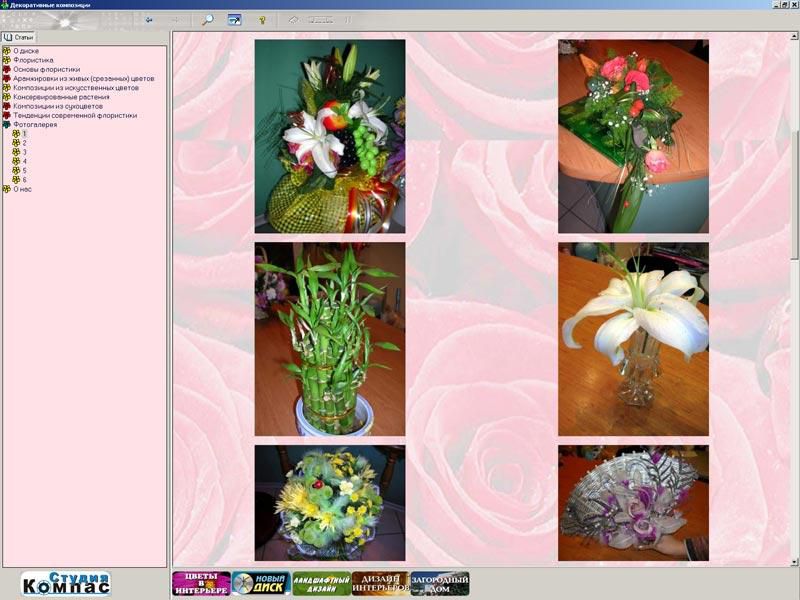Select the О нас item in the tree
The height and width of the screenshot is (600, 800).
coord(22,189)
